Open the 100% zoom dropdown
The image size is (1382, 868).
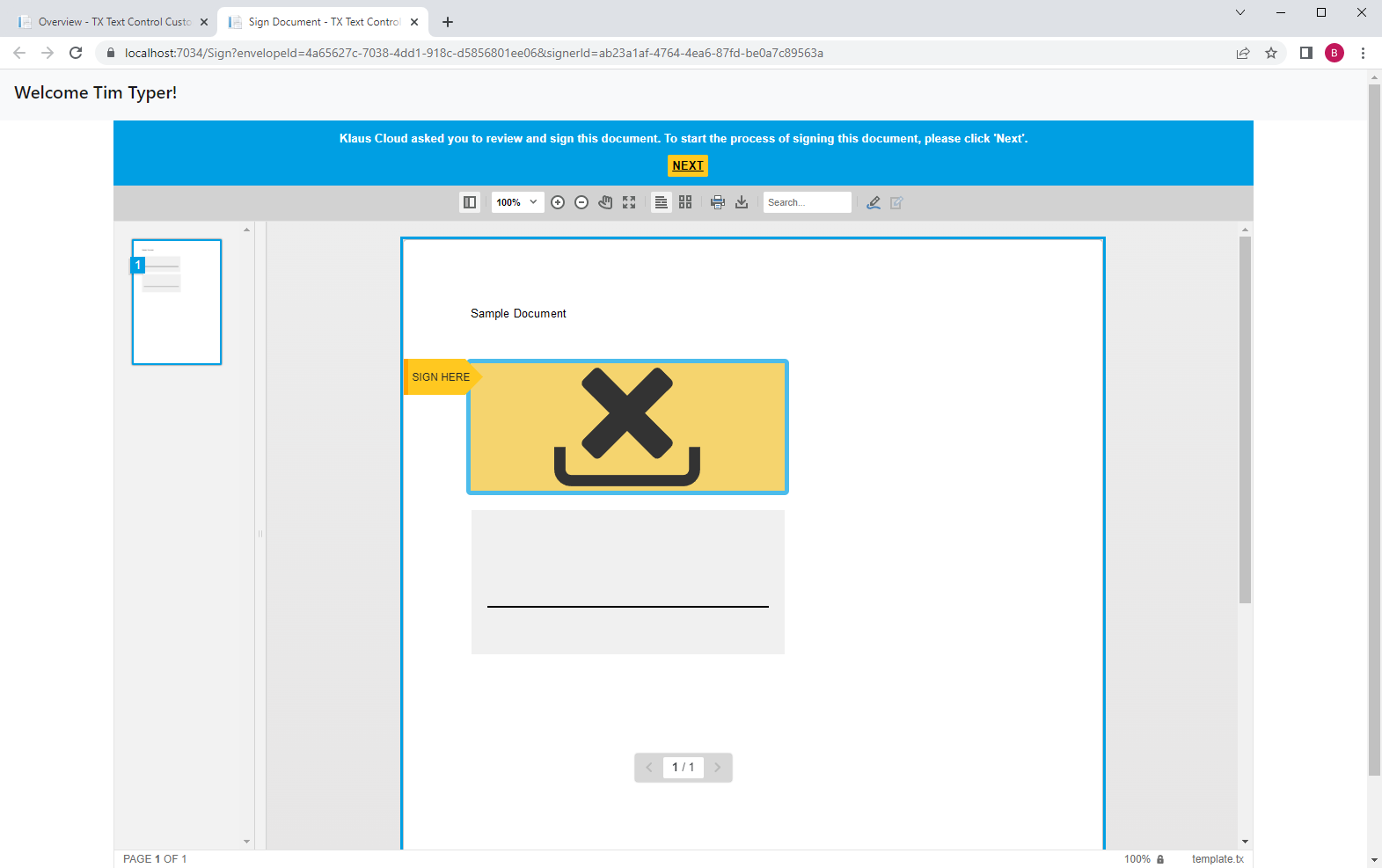click(x=517, y=202)
